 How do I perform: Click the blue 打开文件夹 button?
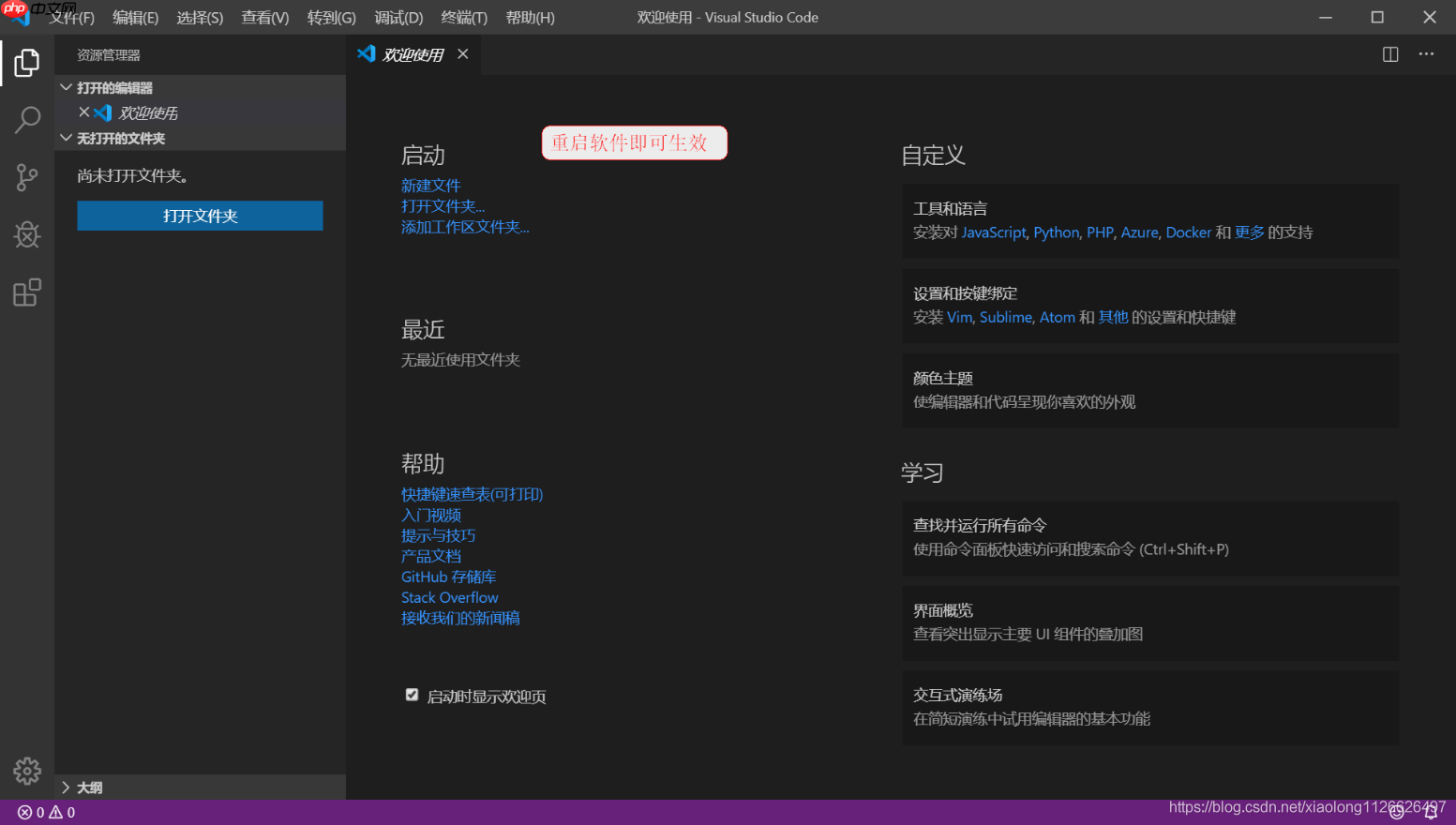200,216
